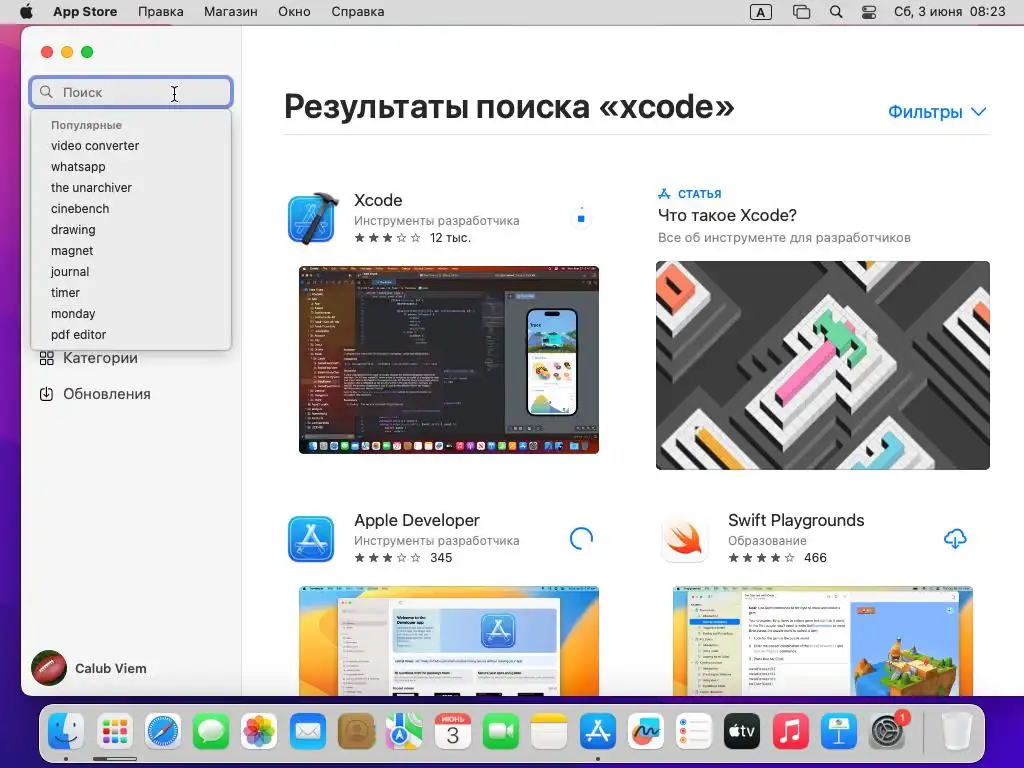The image size is (1024, 768).
Task: Open Music from the Dock
Action: coord(790,731)
